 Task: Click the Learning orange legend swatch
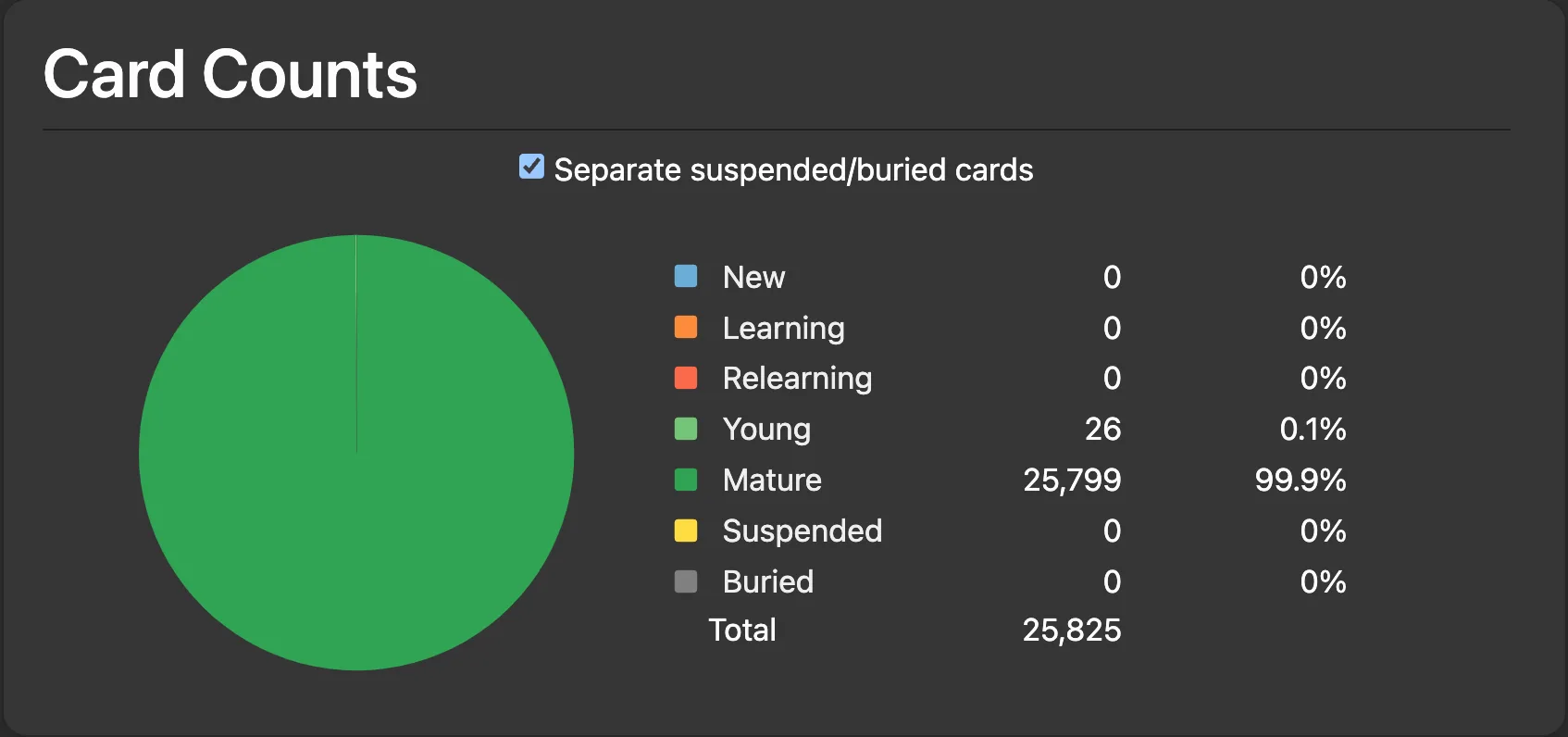[686, 327]
